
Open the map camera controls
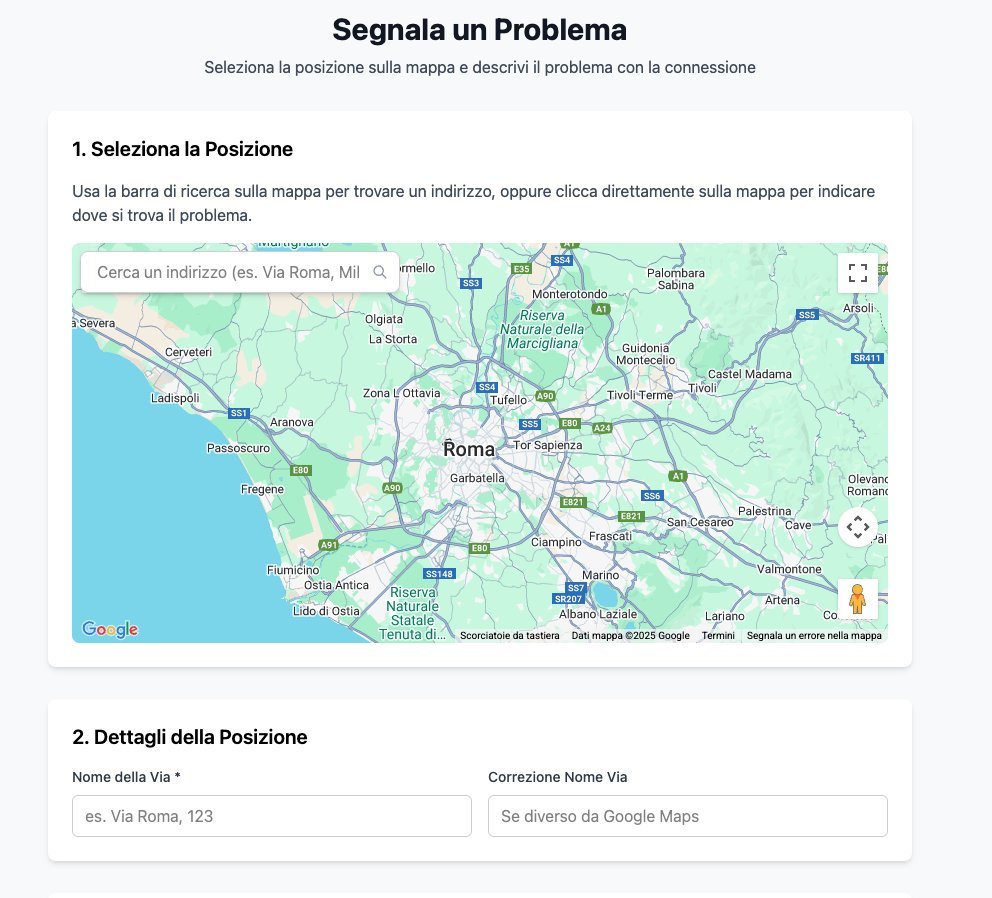[857, 526]
